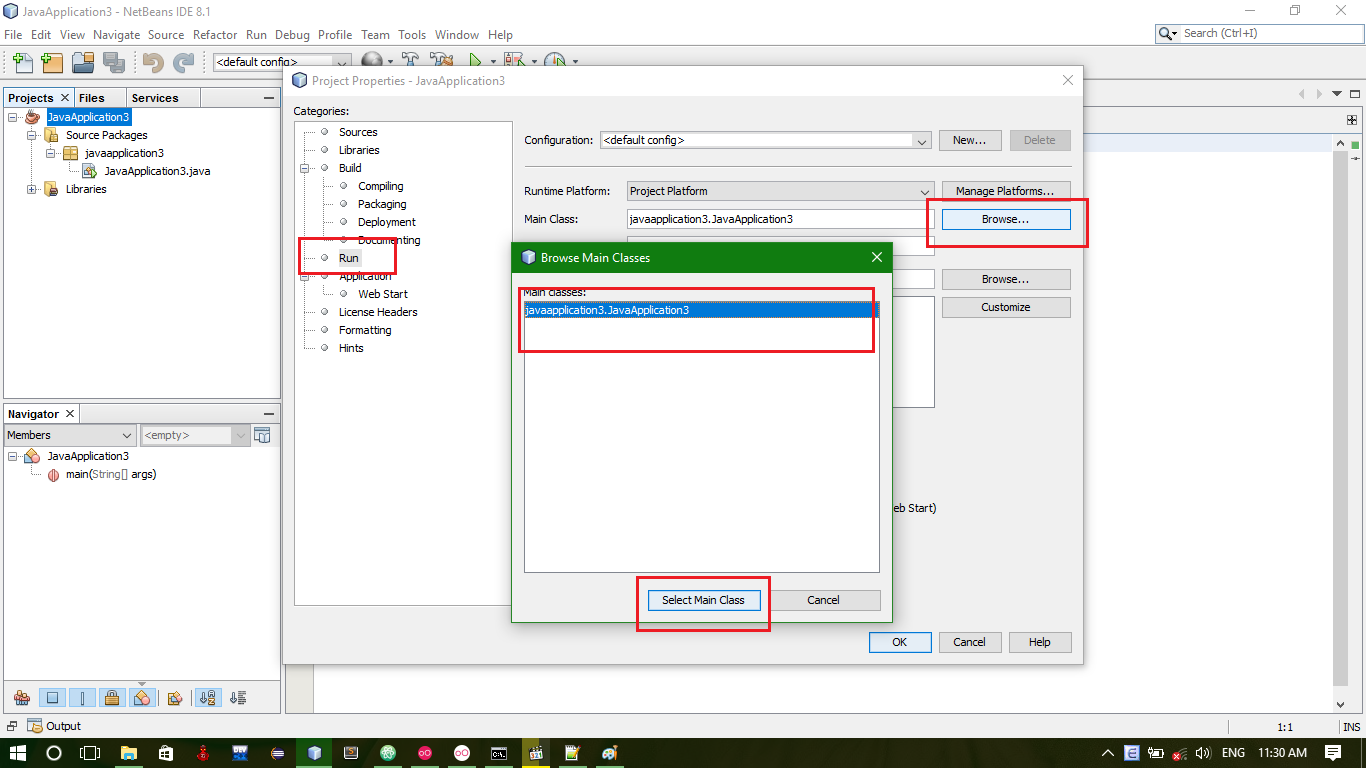Image resolution: width=1366 pixels, height=768 pixels.
Task: Click the Clean and Build icon
Action: point(441,61)
